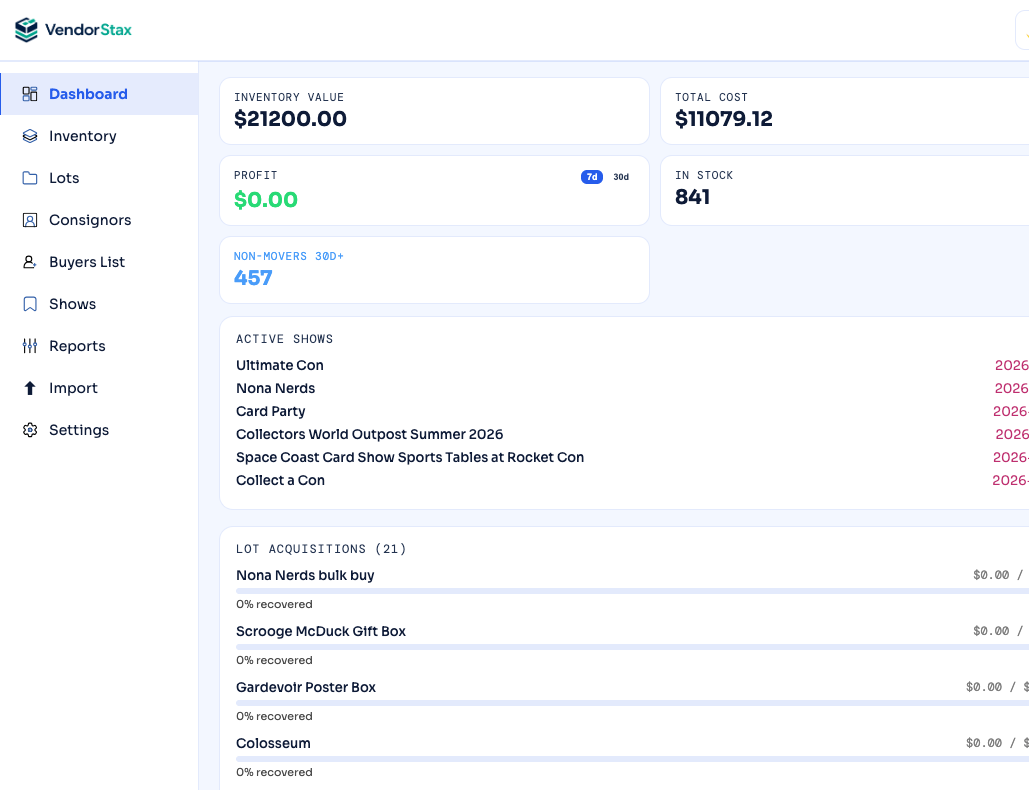Click the Dashboard grid icon in sidebar
This screenshot has width=1029, height=790.
coord(30,94)
